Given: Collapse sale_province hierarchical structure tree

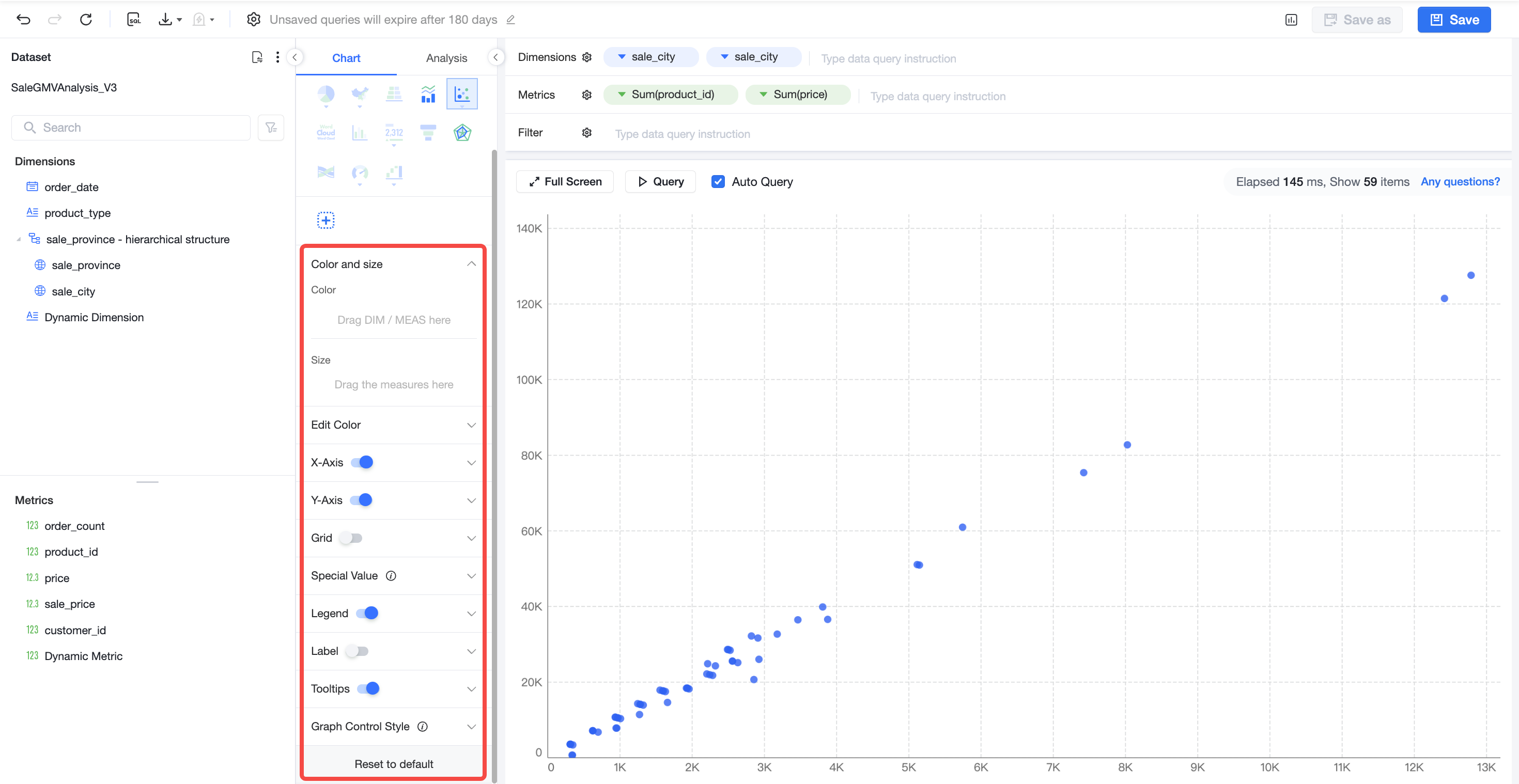Looking at the screenshot, I should [x=18, y=239].
